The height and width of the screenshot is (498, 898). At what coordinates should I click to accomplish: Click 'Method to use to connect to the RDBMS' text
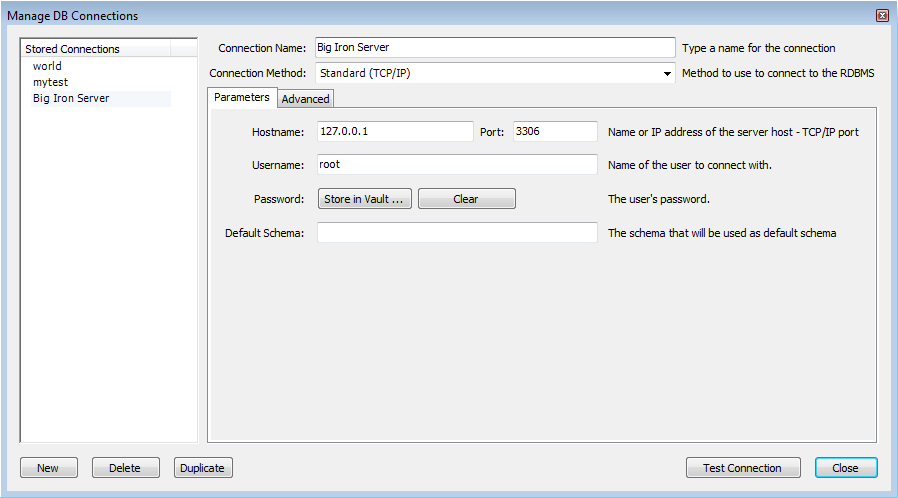pyautogui.click(x=778, y=73)
